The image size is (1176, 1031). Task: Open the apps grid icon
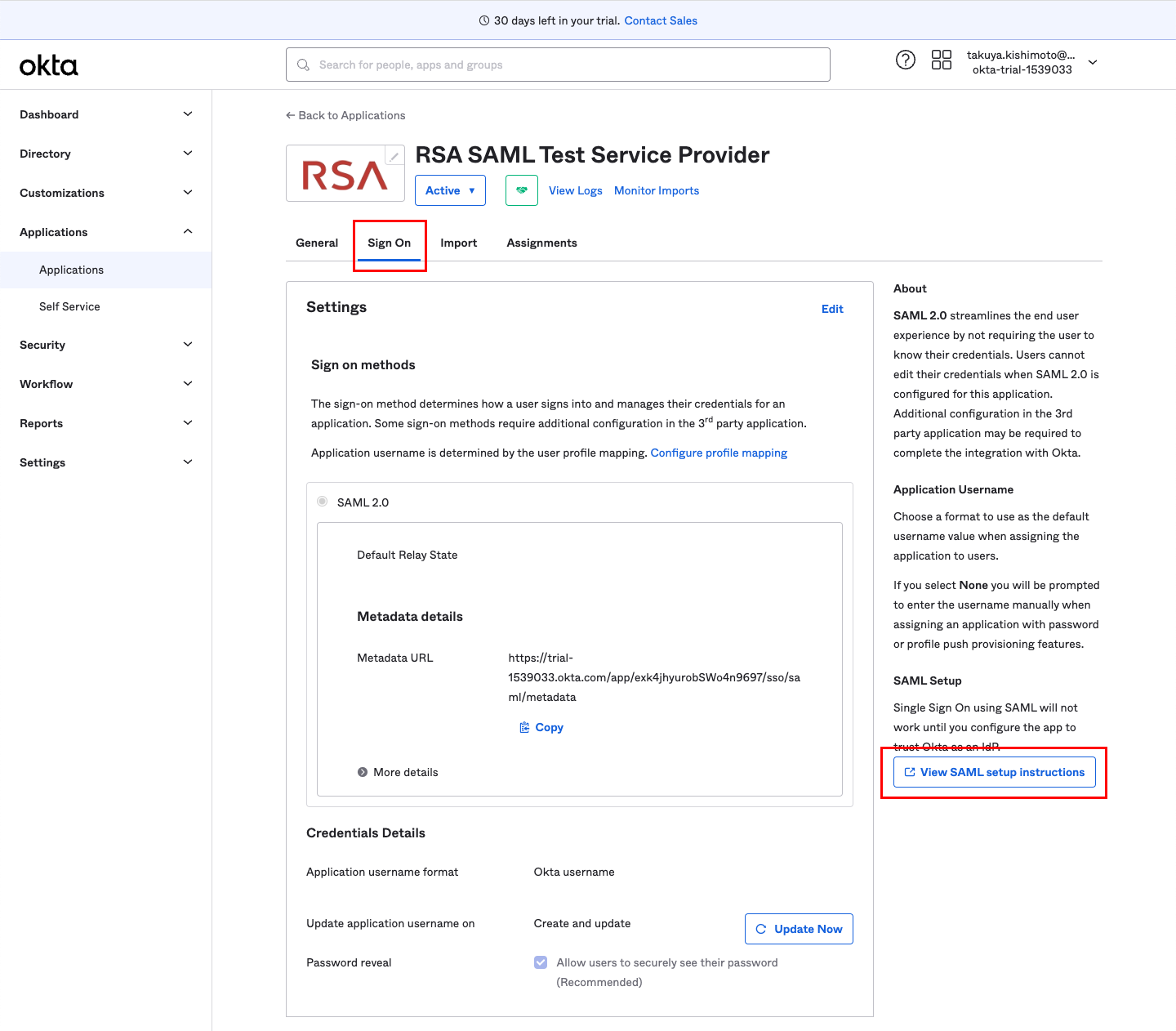pyautogui.click(x=941, y=60)
